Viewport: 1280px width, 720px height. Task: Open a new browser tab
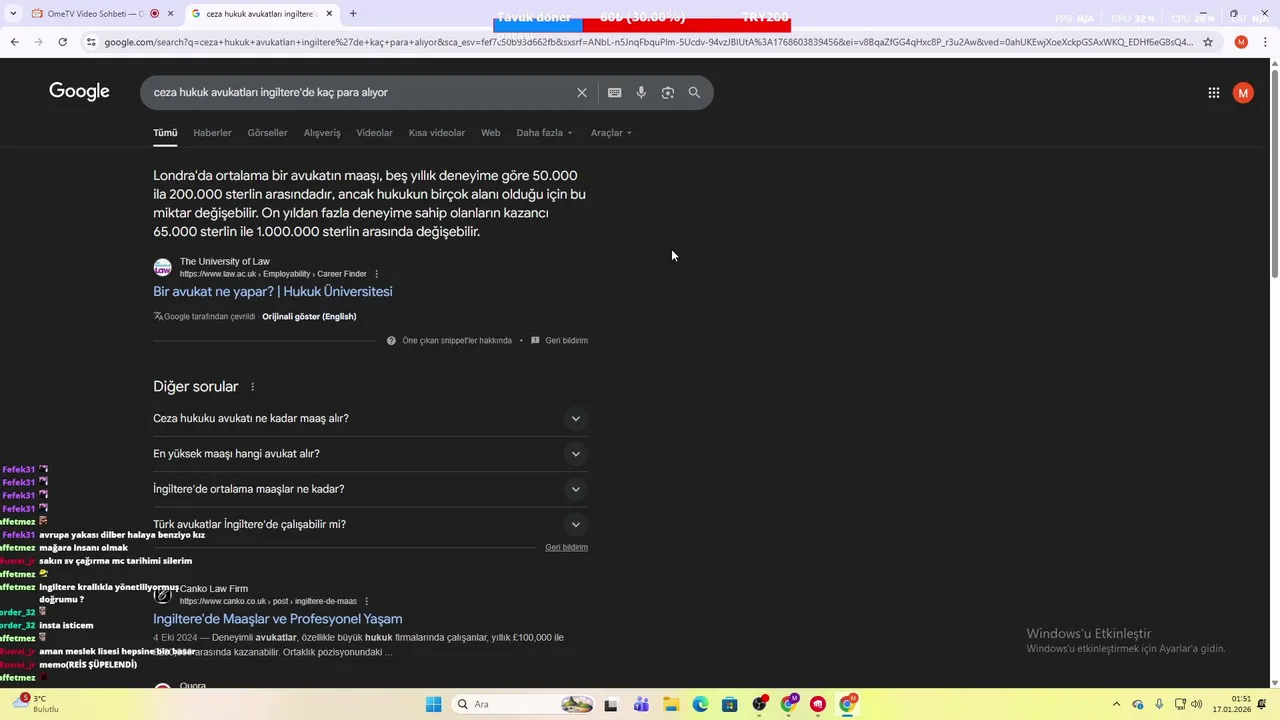coord(353,14)
